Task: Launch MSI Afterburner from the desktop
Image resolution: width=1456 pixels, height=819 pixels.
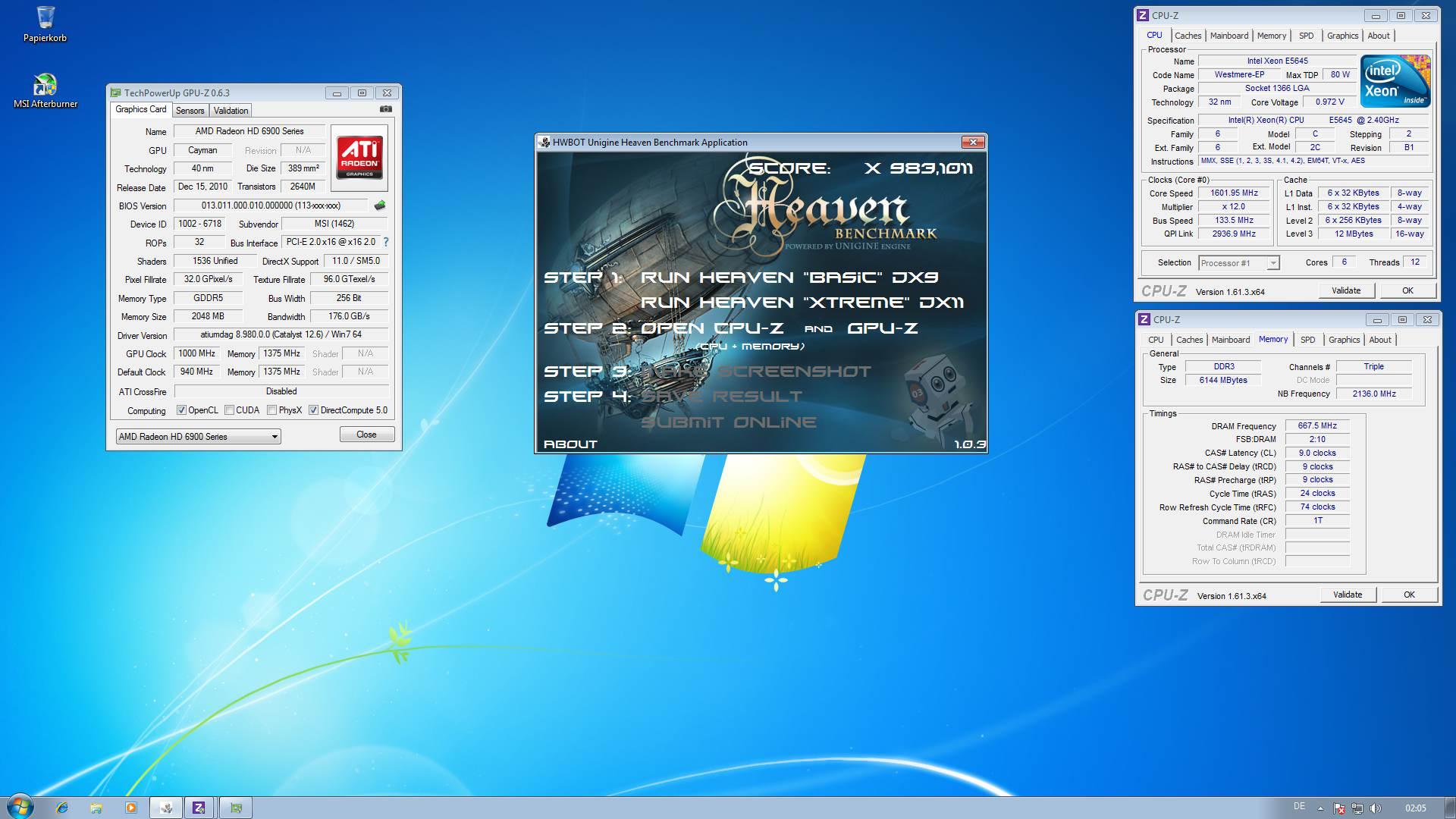Action: [x=45, y=90]
